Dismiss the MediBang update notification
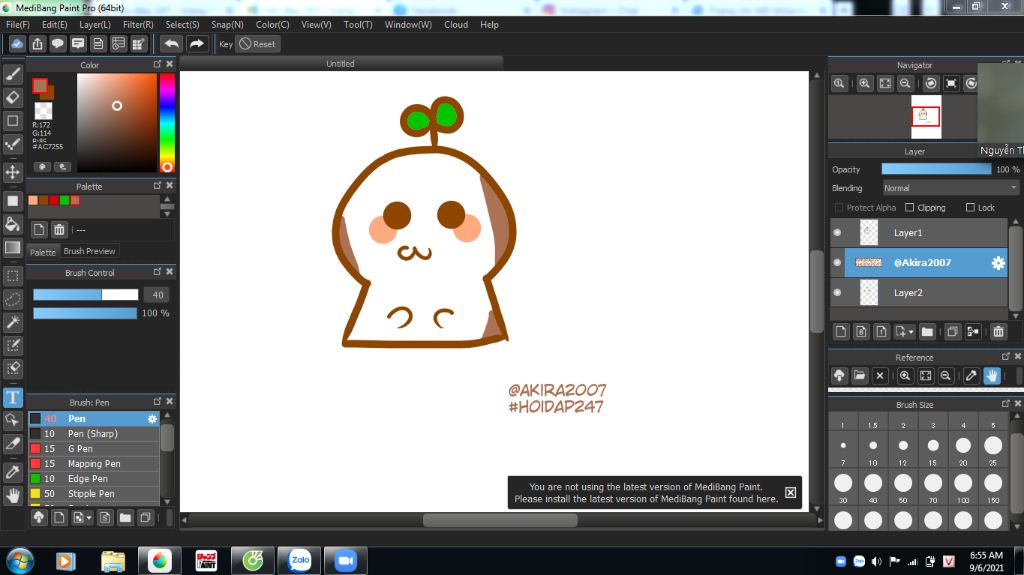The height and width of the screenshot is (575, 1024). click(790, 493)
